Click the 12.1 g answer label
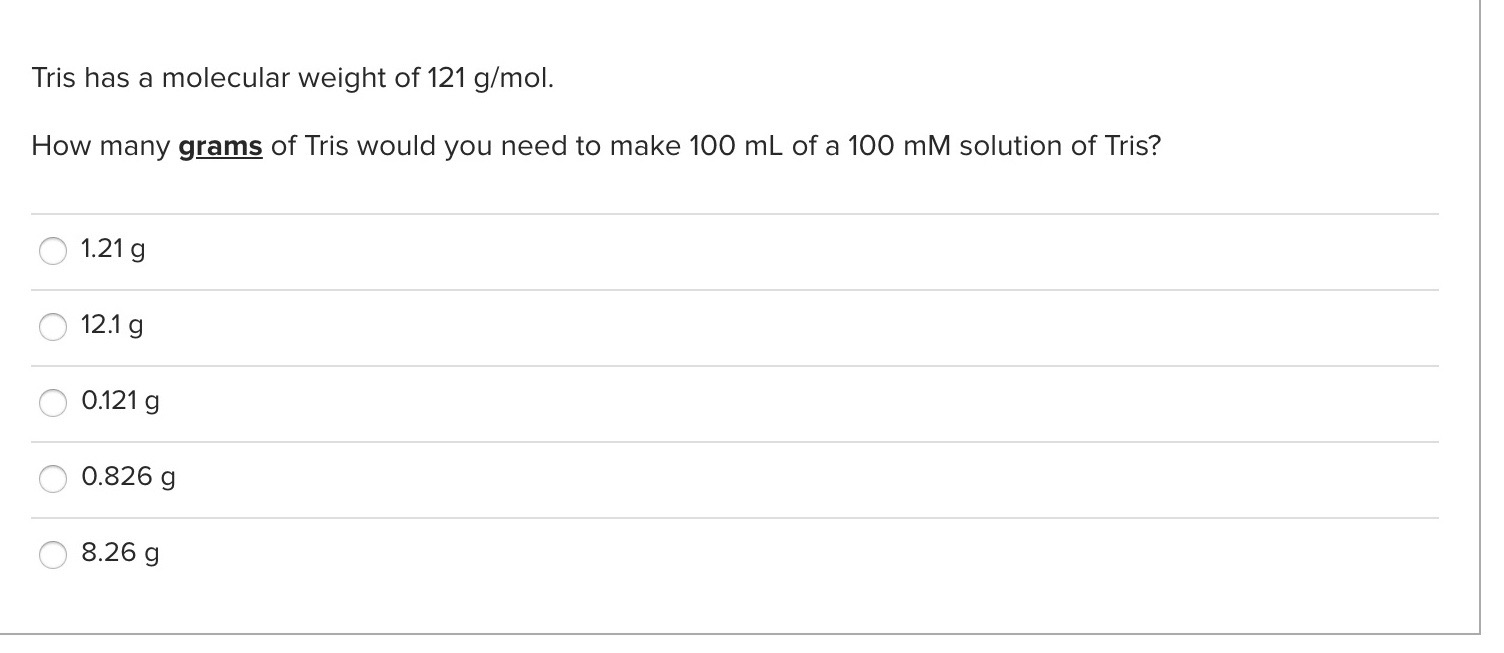 coord(110,325)
